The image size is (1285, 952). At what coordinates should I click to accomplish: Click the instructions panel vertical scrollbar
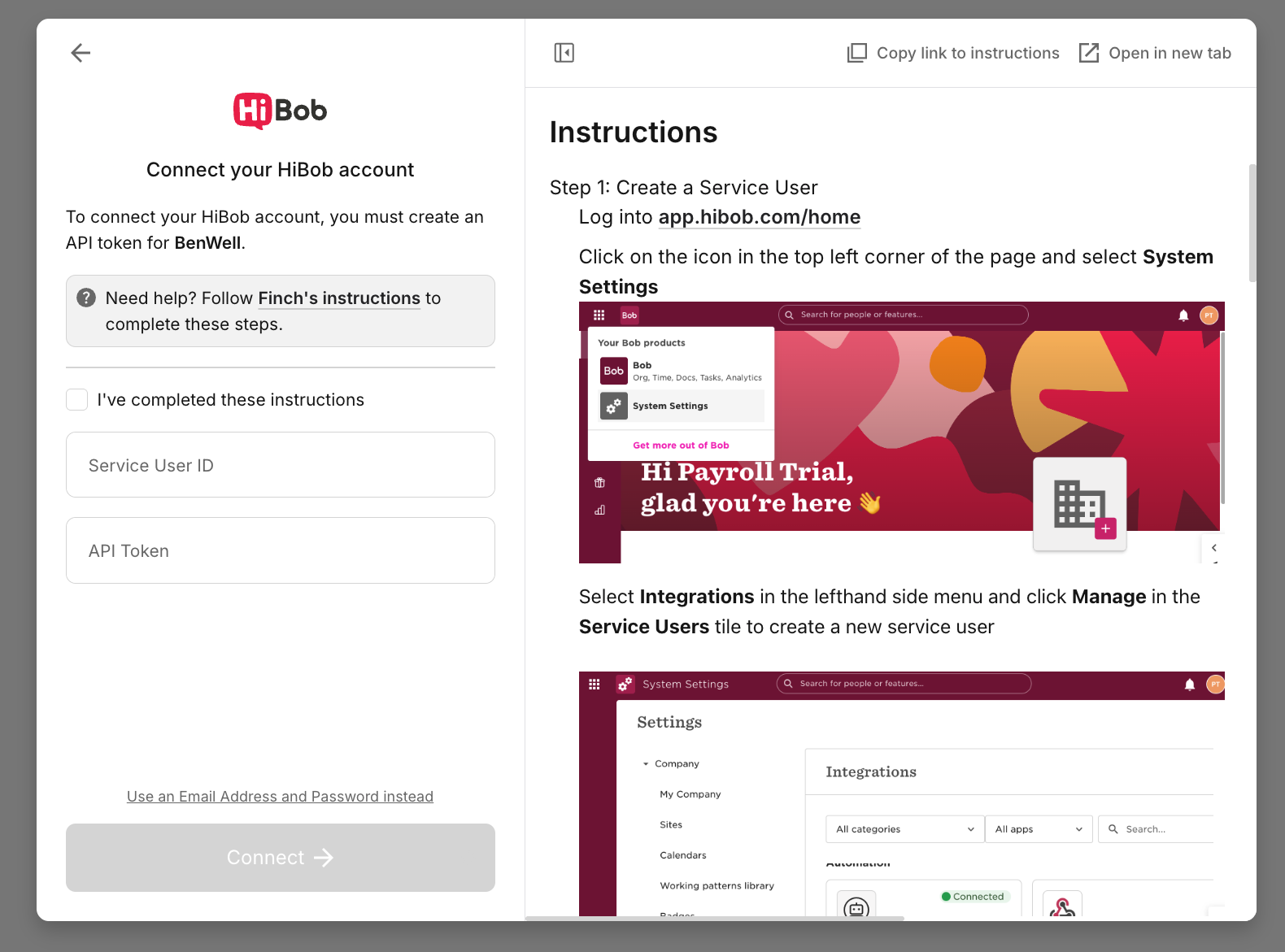coord(1252,224)
